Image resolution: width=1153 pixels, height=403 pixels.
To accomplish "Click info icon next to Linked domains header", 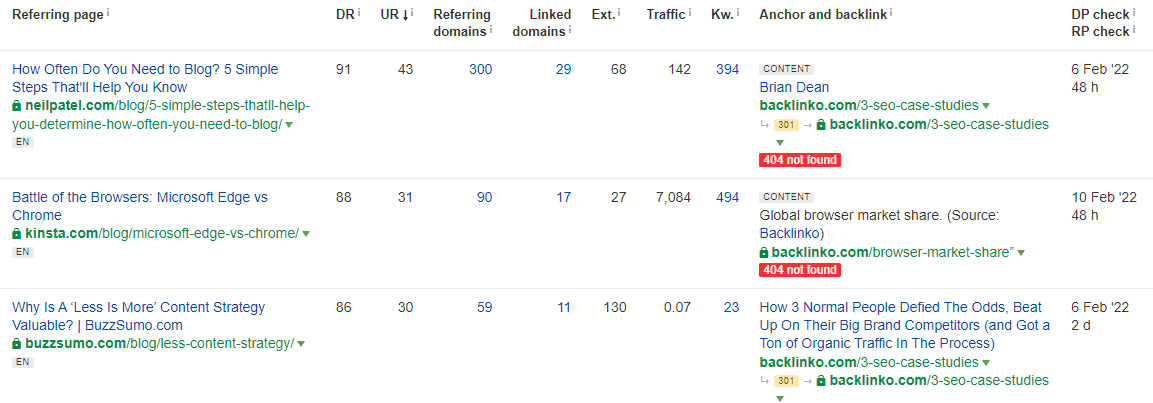I will (x=570, y=29).
